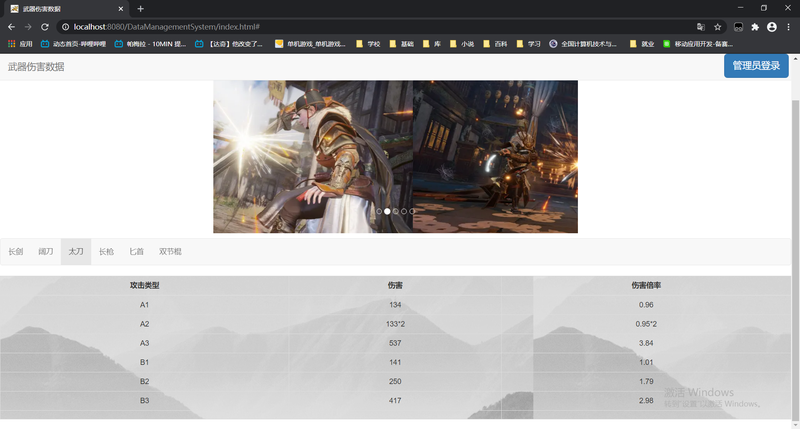Open the 库 bookmark folder
This screenshot has height=429, width=800.
click(x=432, y=44)
